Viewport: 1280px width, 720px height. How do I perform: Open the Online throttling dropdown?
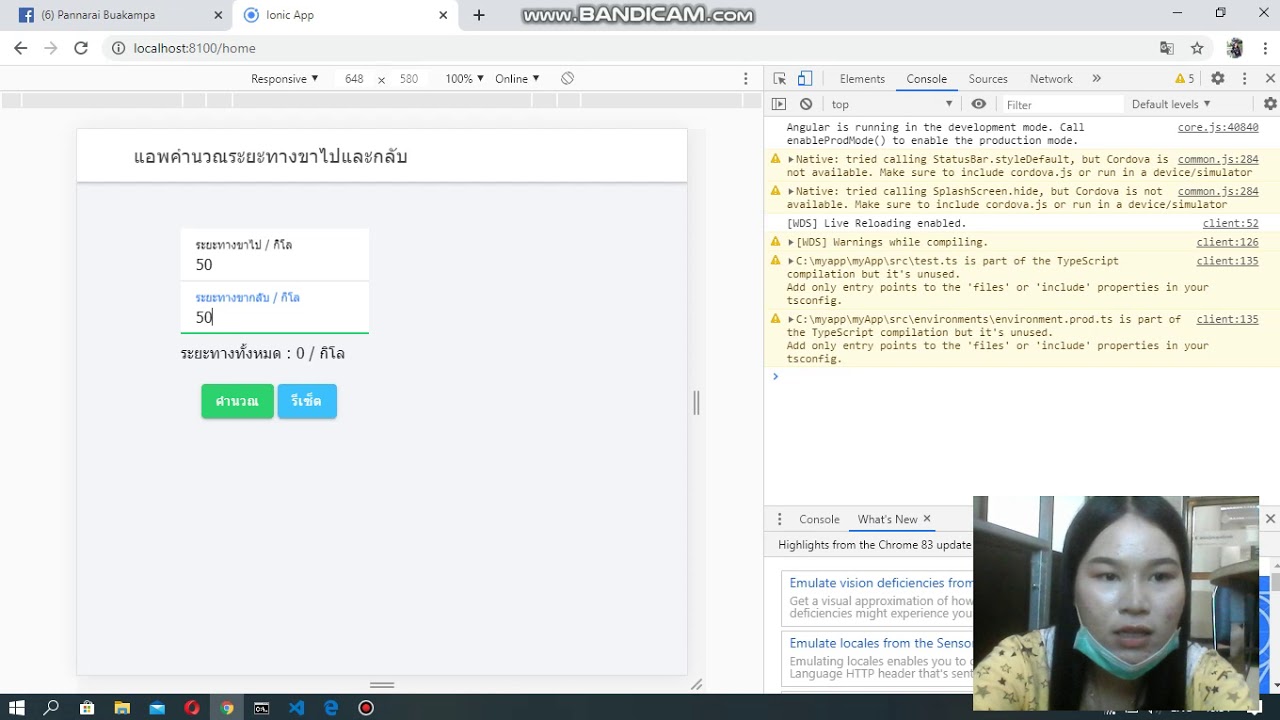517,79
